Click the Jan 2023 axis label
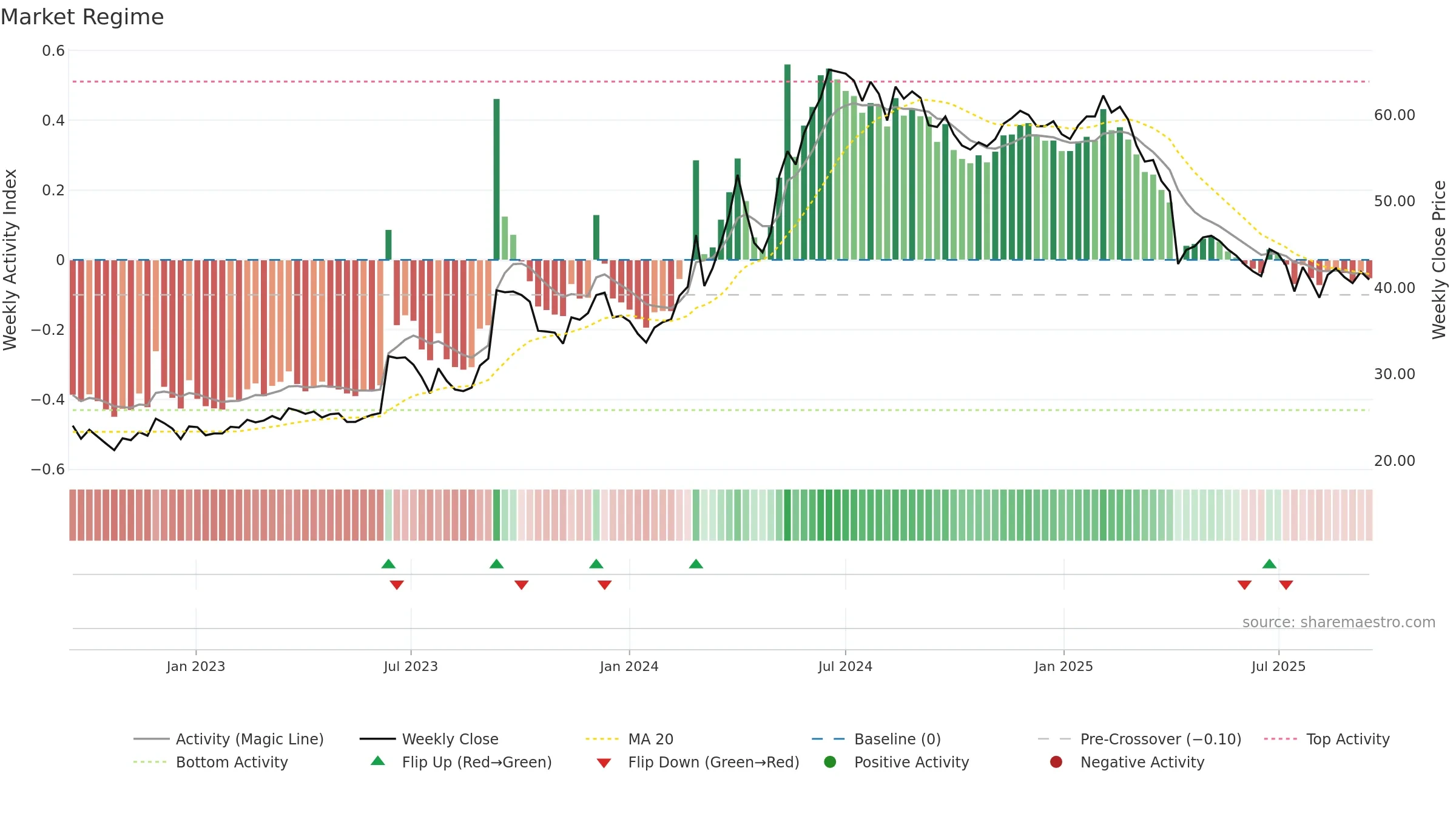Screen dimensions: 1456x819 (196, 666)
